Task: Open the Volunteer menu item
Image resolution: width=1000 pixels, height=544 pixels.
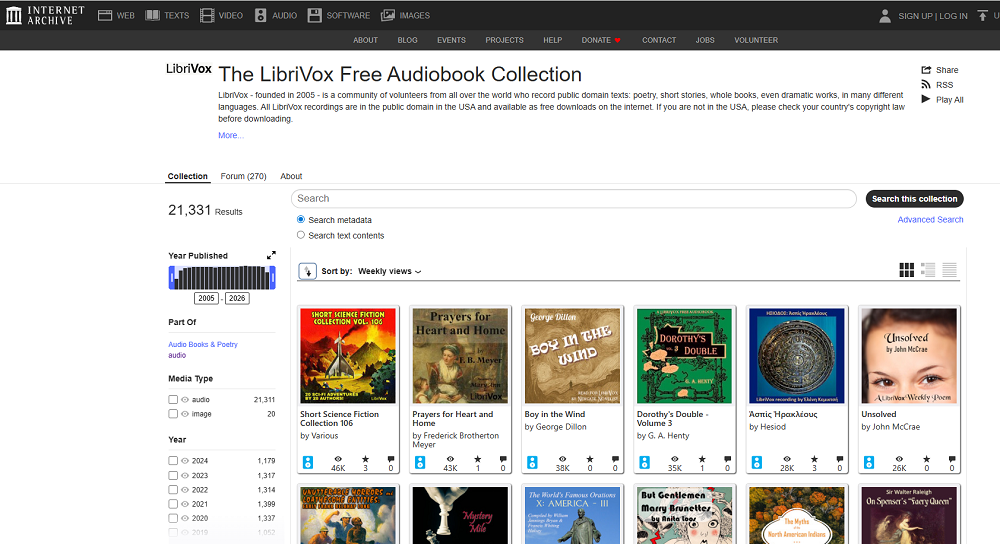Action: [756, 40]
